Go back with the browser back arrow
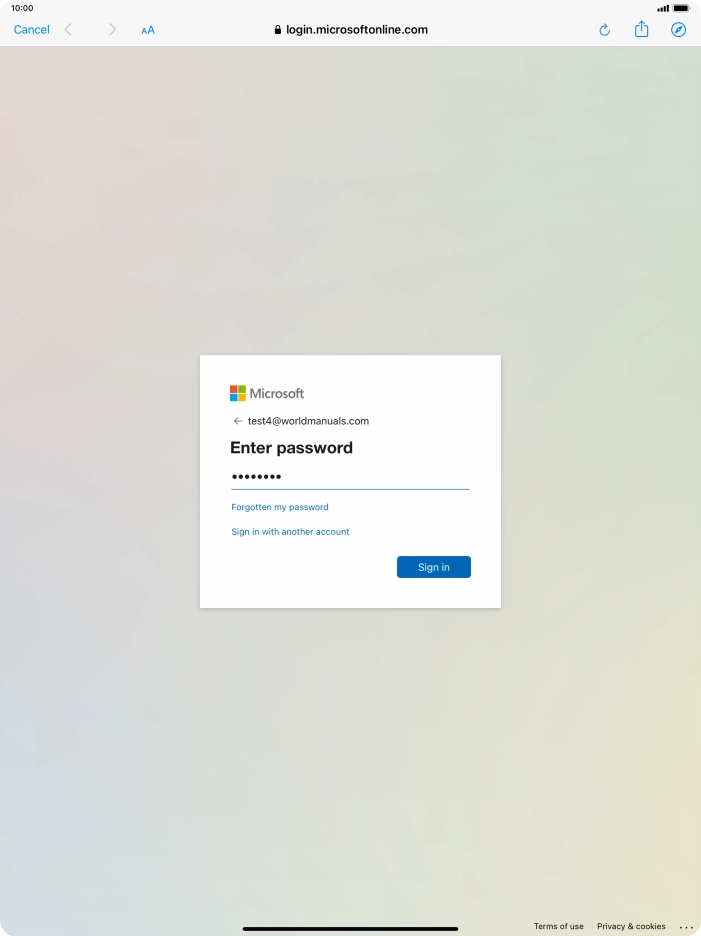This screenshot has width=701, height=936. [x=68, y=30]
